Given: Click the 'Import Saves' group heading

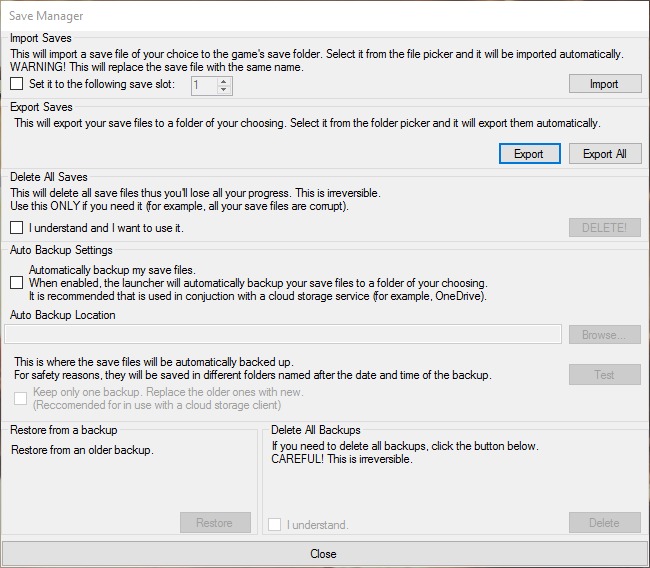Looking at the screenshot, I should (x=41, y=38).
